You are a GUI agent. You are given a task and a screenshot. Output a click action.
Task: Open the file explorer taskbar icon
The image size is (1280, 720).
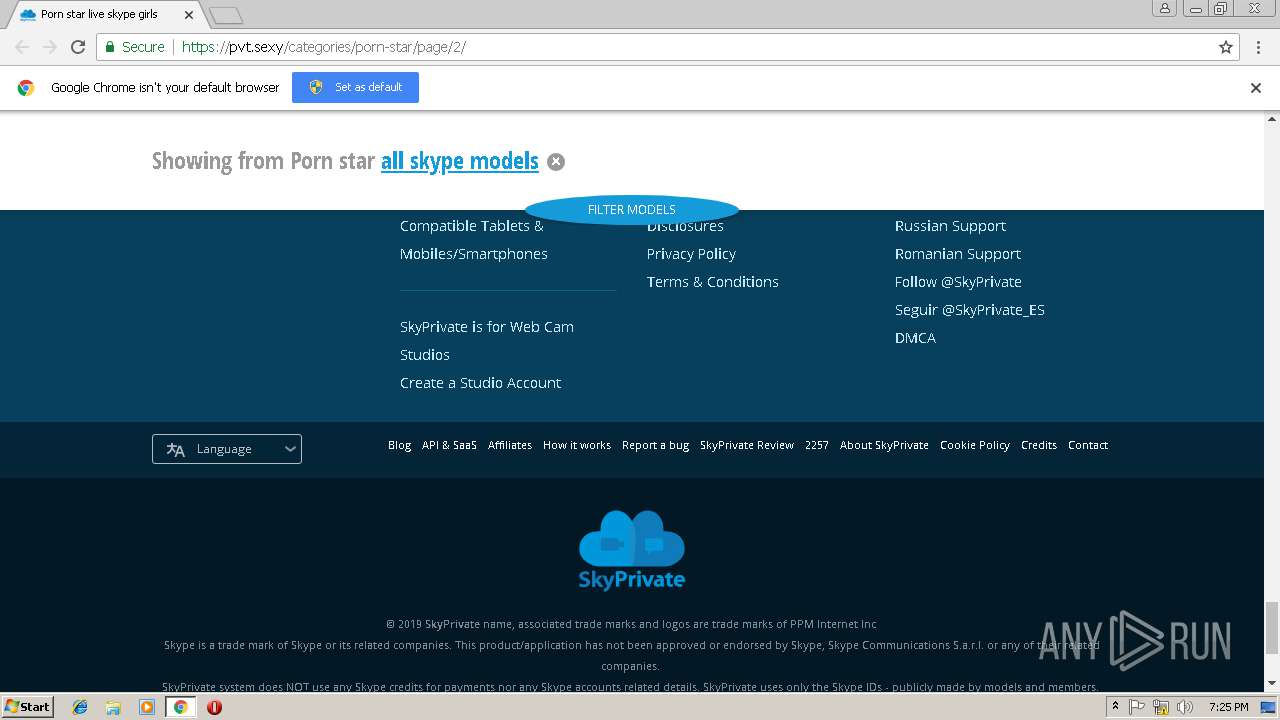[x=113, y=707]
